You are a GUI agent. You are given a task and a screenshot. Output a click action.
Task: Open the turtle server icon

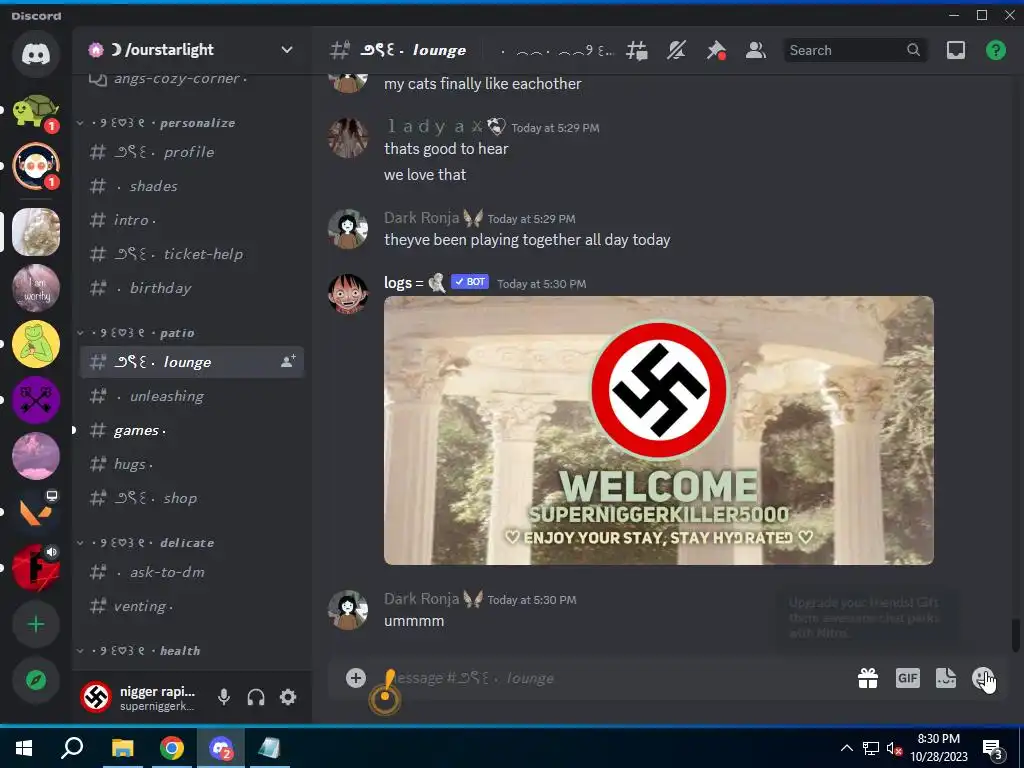(x=36, y=112)
